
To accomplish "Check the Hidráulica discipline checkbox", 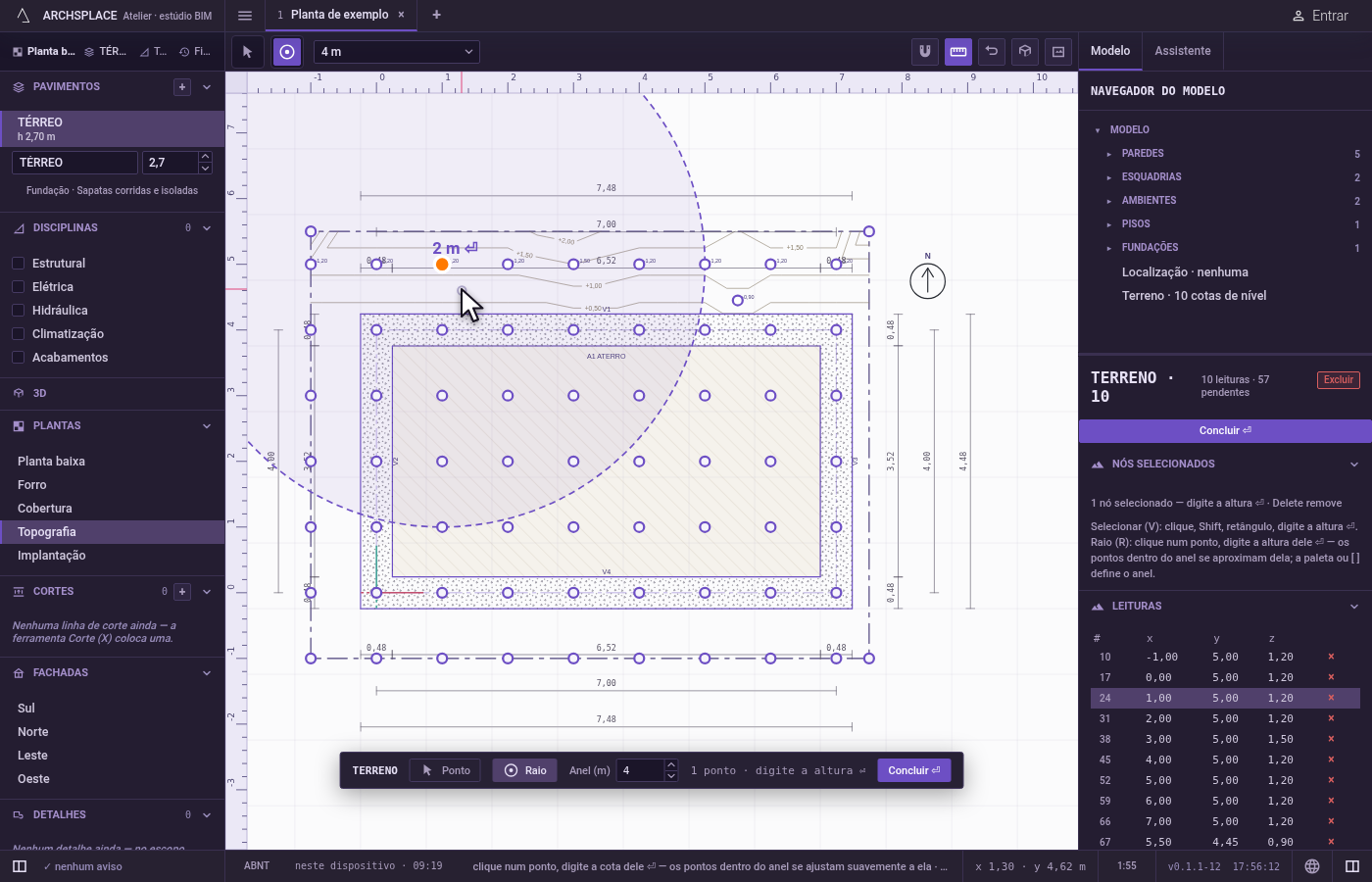I will pyautogui.click(x=18, y=311).
